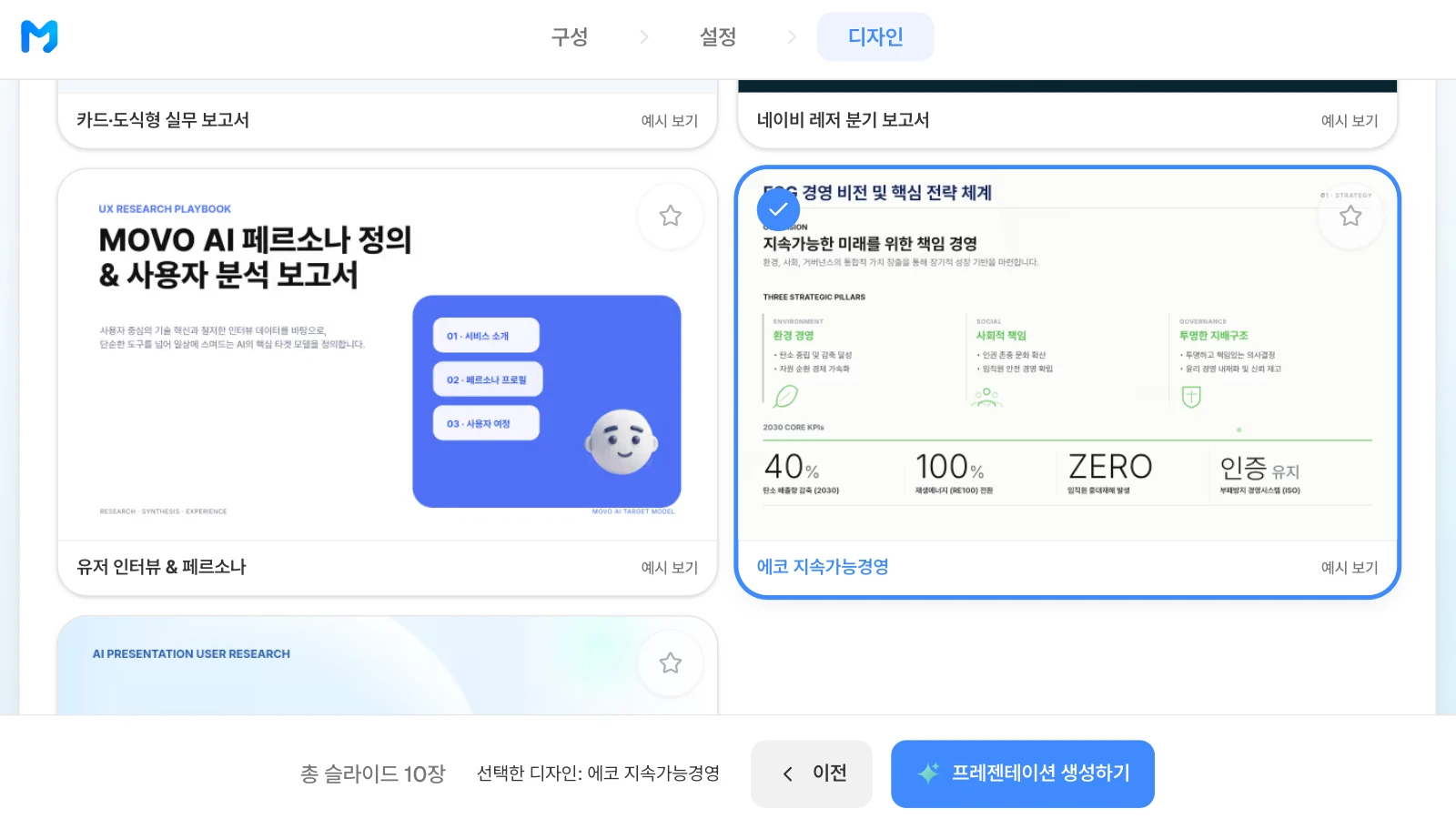Click 프레젠테이션 생성하기 button
Viewport: 1456px width, 819px height.
pyautogui.click(x=1023, y=773)
